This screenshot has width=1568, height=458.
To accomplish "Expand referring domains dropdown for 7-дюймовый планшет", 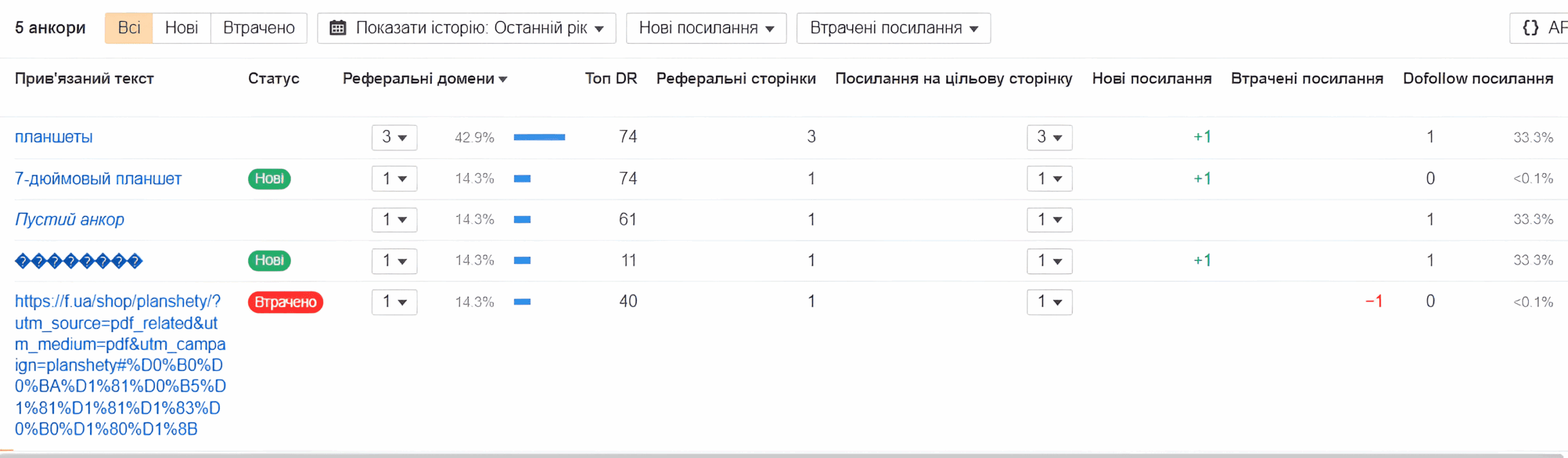I will pyautogui.click(x=394, y=179).
